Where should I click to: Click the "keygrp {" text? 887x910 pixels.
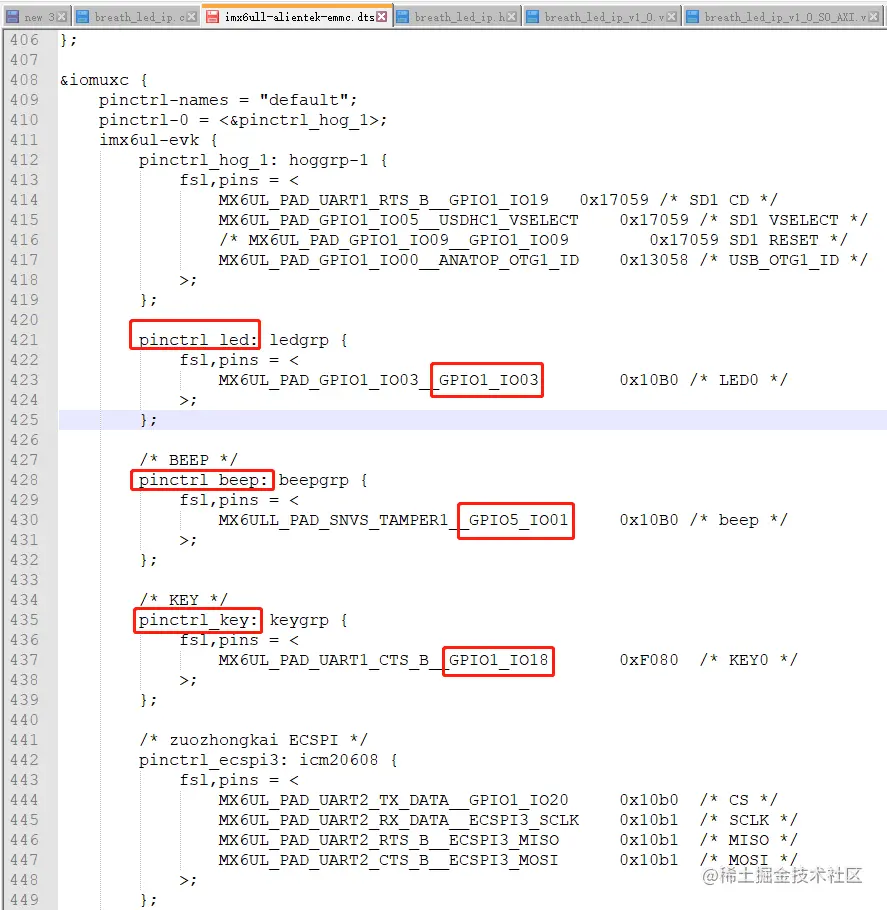coord(308,620)
